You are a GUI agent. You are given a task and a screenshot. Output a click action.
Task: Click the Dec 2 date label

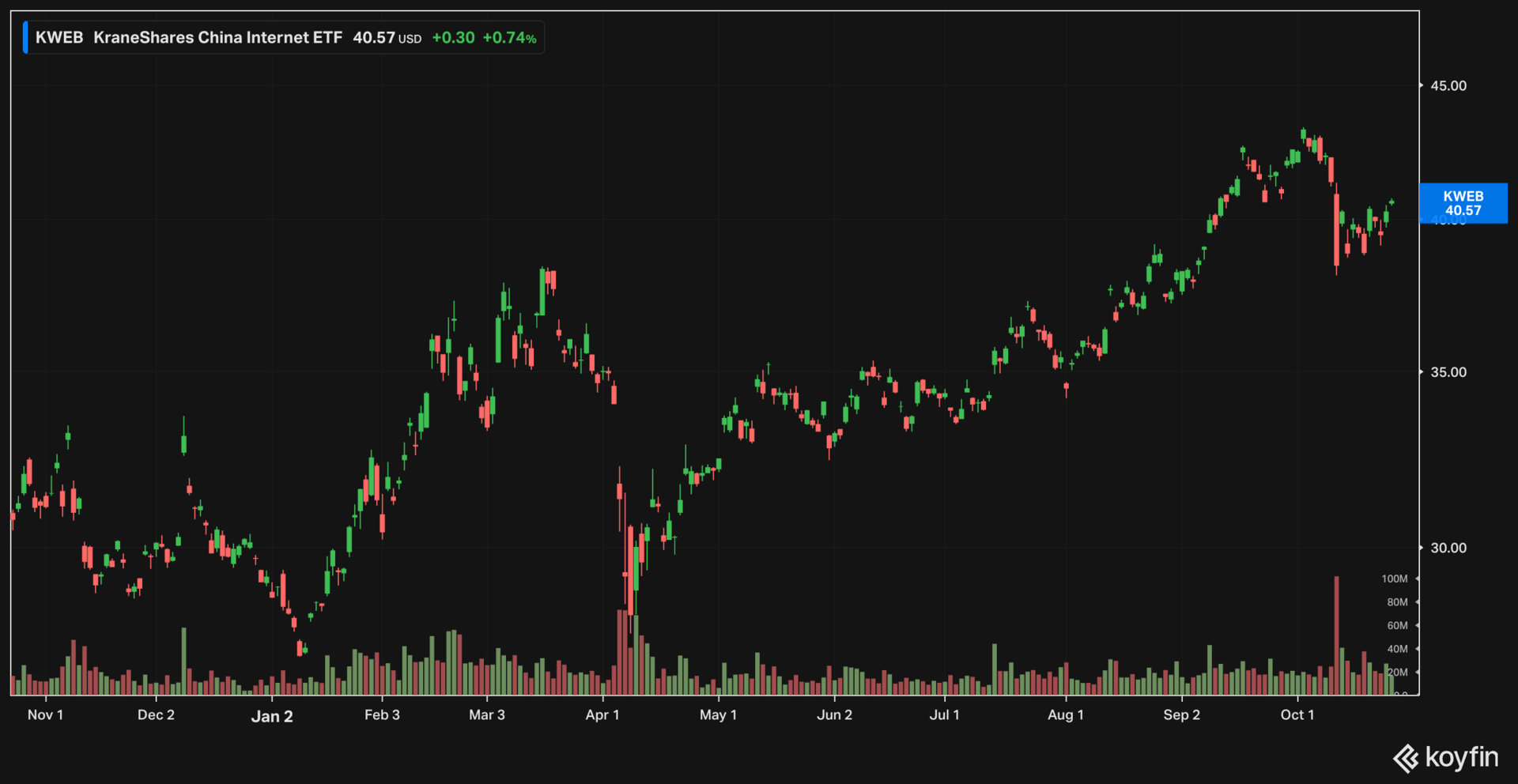[x=156, y=714]
